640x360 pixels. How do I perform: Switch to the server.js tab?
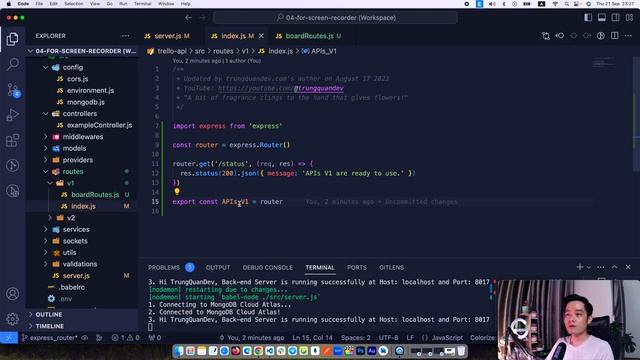[167, 36]
